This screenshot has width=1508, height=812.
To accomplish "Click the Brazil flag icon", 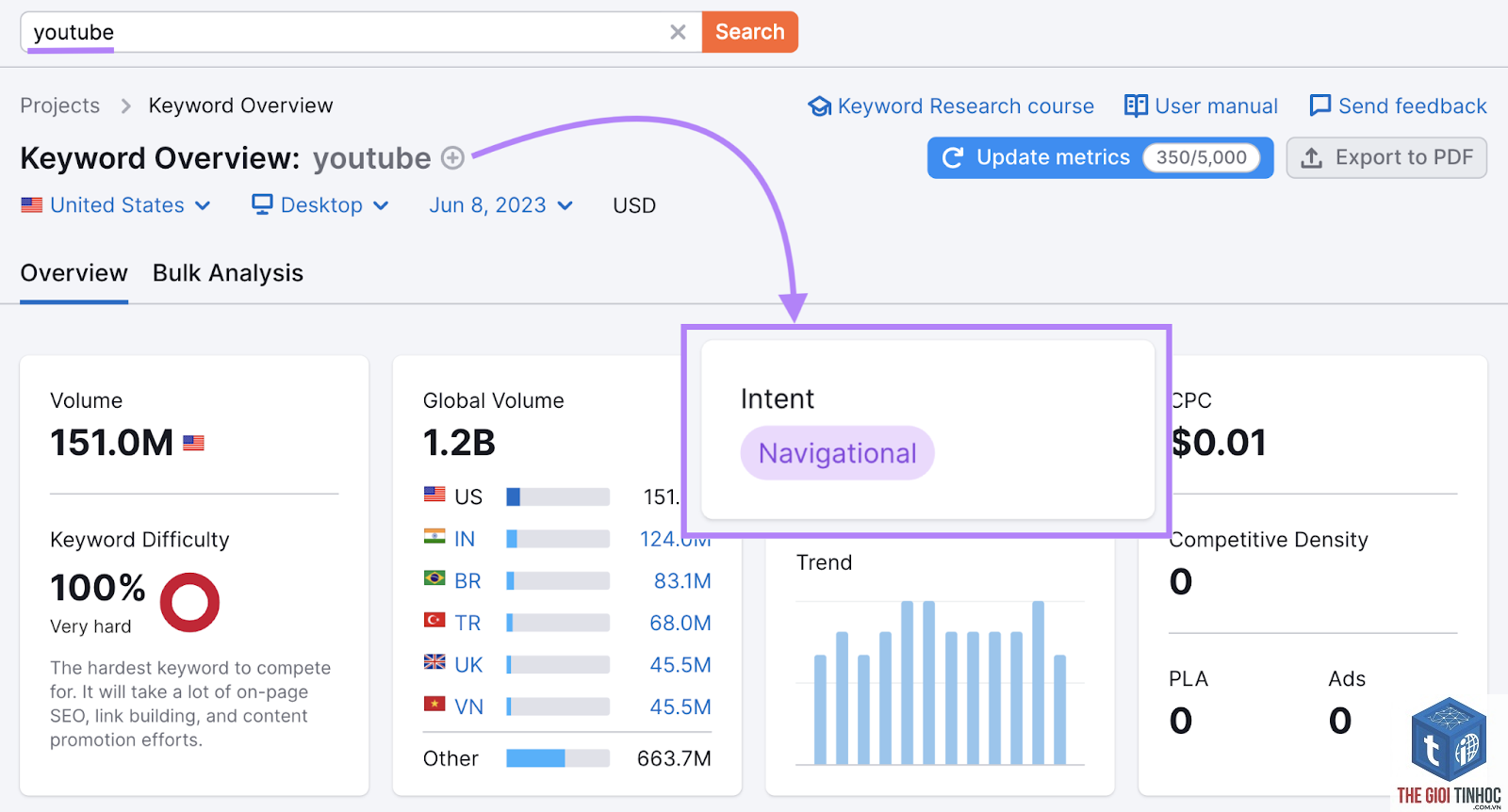I will pos(434,577).
